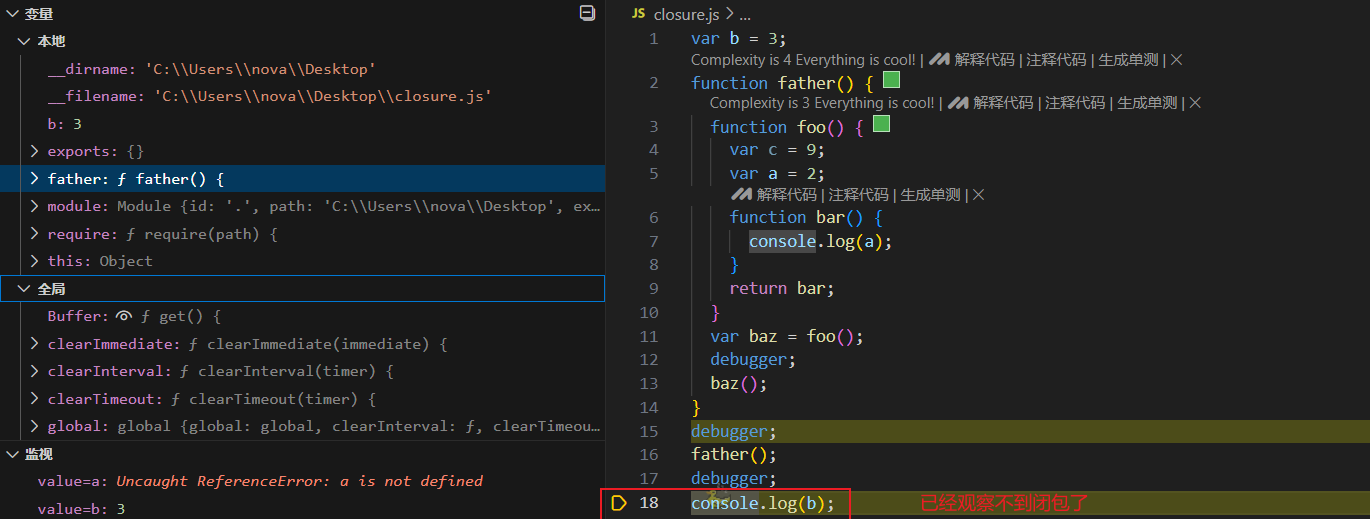Expand clearImmediate in globals
Screen dimensions: 1370x519
click(x=34, y=344)
